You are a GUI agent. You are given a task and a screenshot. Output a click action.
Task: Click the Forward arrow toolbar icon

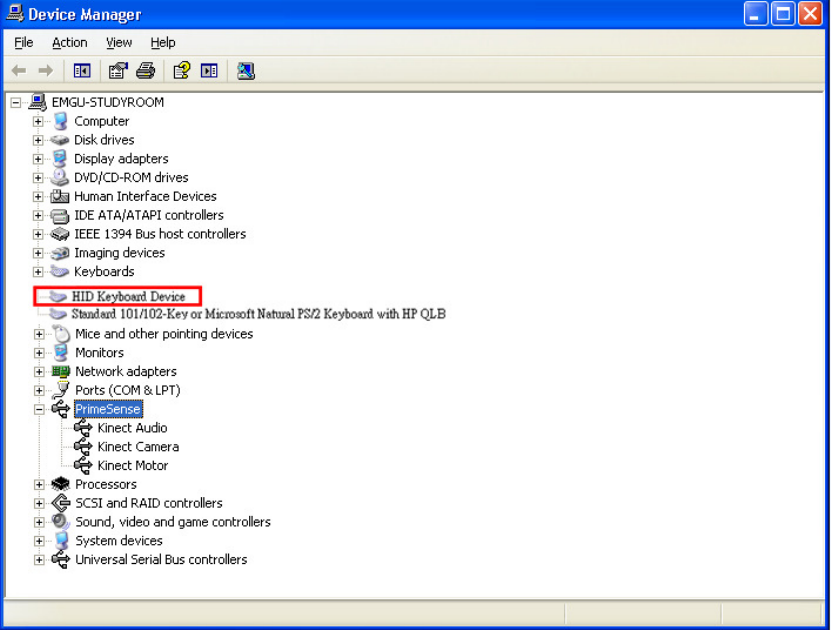click(46, 70)
